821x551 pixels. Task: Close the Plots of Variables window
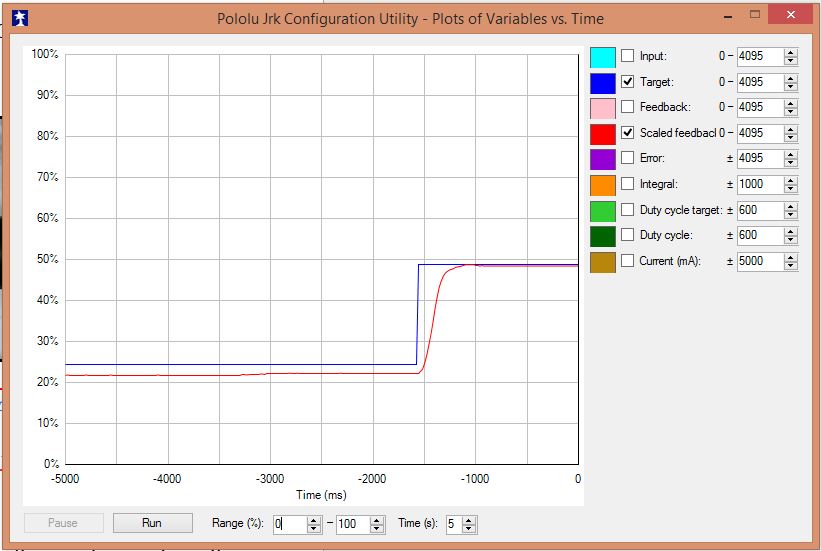(791, 15)
